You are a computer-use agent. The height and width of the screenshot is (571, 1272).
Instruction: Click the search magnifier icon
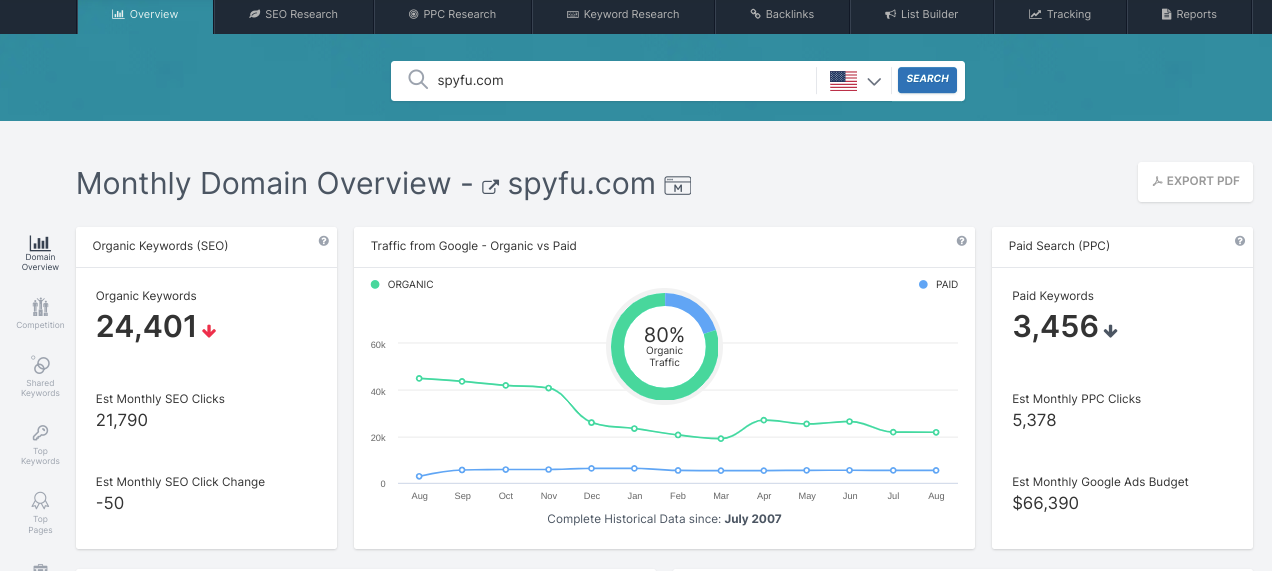point(418,80)
